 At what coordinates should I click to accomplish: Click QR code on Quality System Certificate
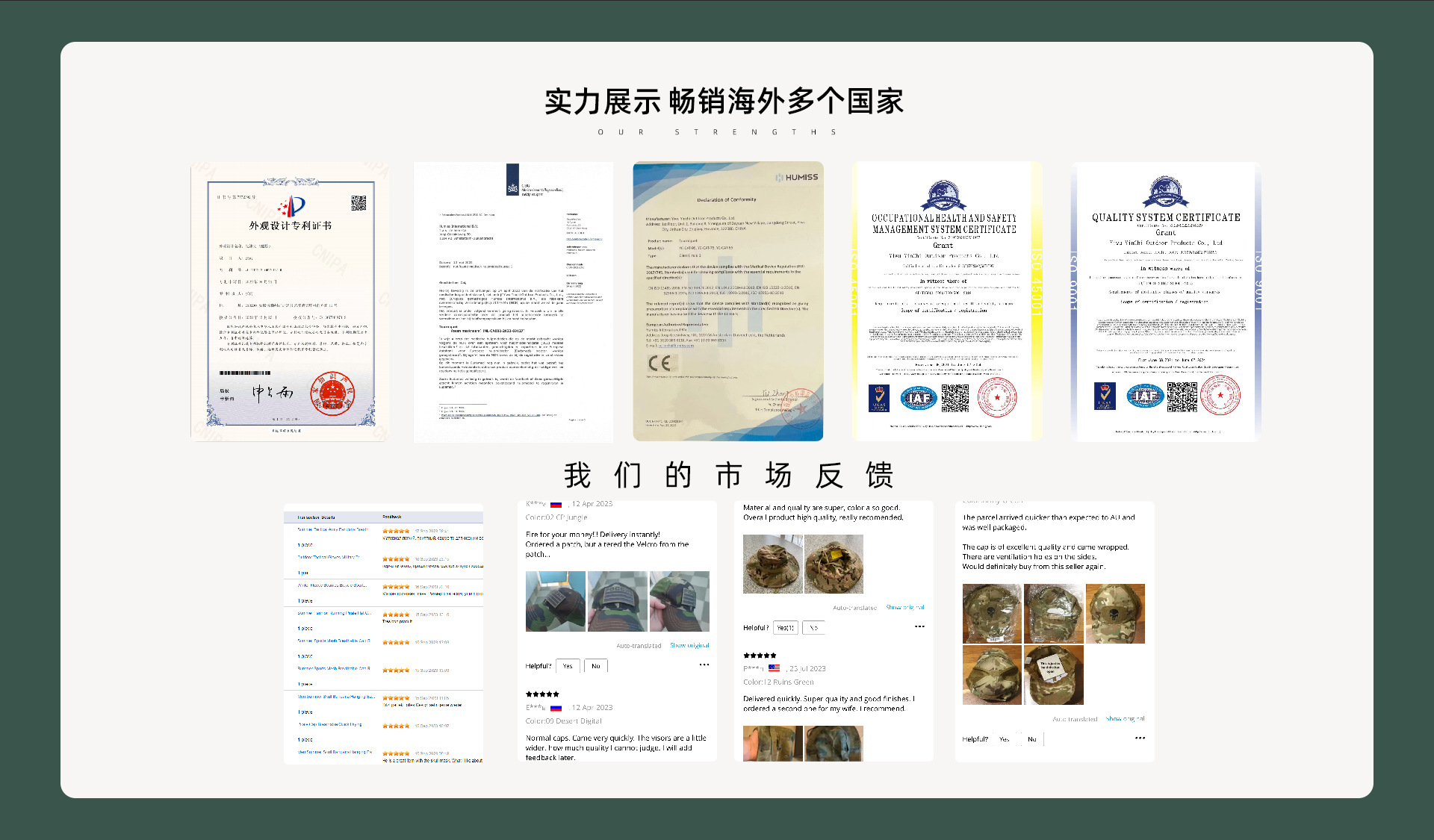[x=1182, y=397]
